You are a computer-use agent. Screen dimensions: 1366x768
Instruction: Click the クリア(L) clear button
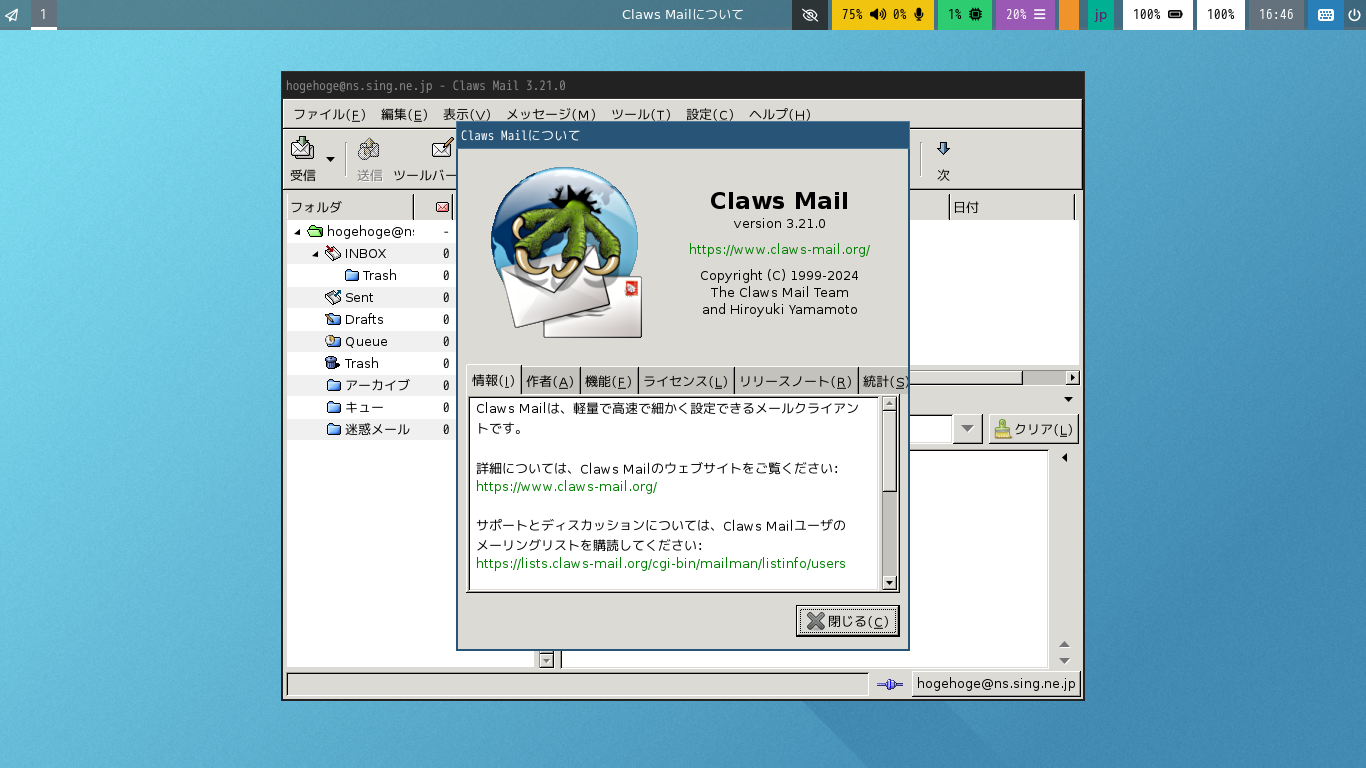coord(1033,429)
